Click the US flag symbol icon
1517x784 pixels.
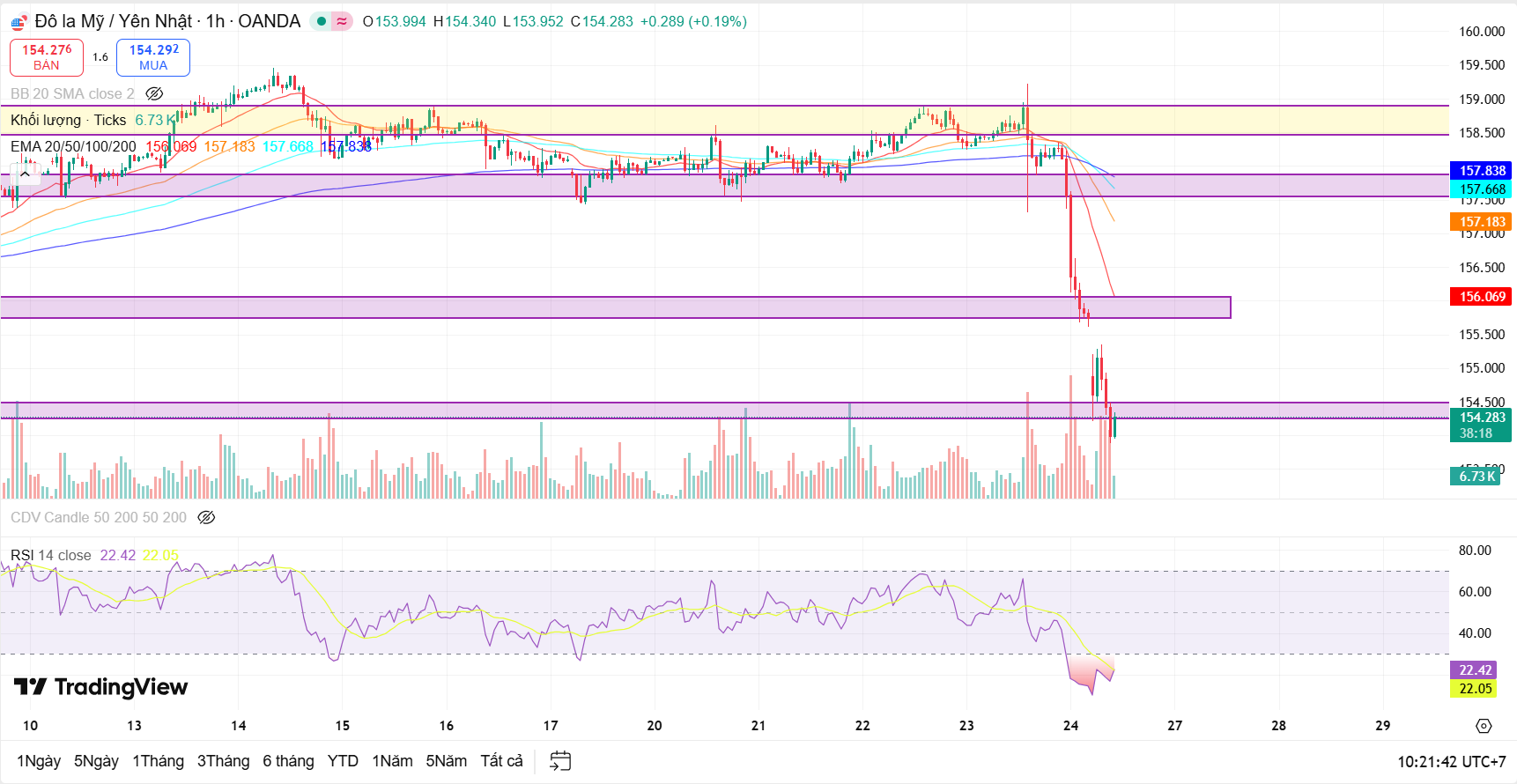(x=19, y=22)
